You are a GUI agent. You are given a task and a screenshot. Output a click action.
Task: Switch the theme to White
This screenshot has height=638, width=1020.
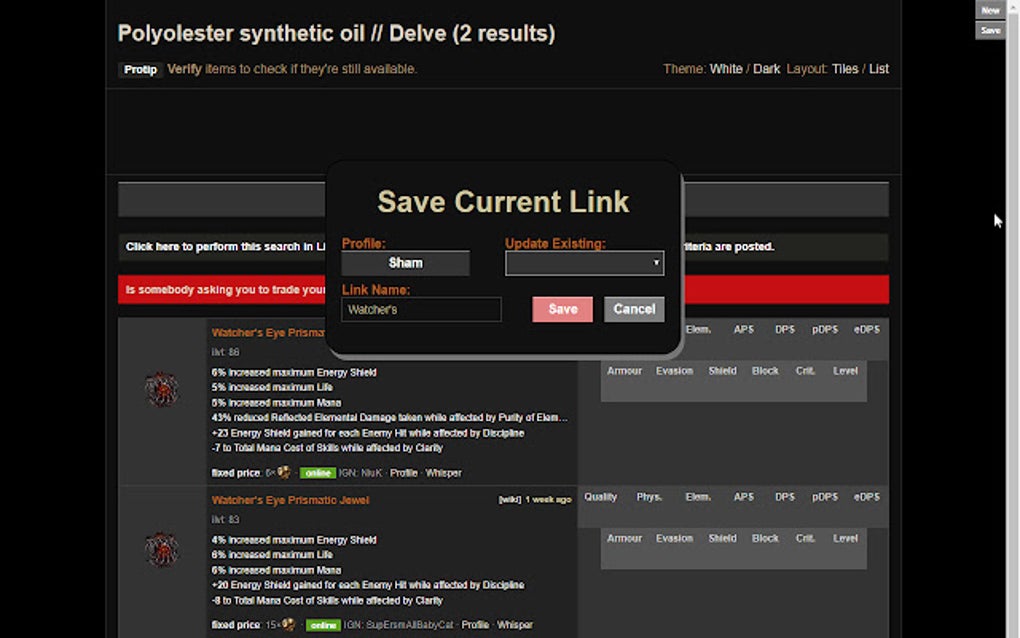[727, 68]
